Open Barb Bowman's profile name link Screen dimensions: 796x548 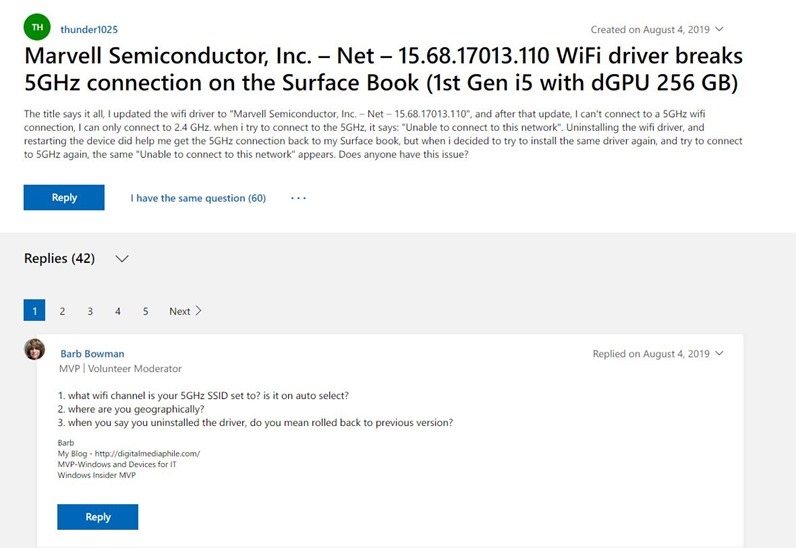[92, 353]
